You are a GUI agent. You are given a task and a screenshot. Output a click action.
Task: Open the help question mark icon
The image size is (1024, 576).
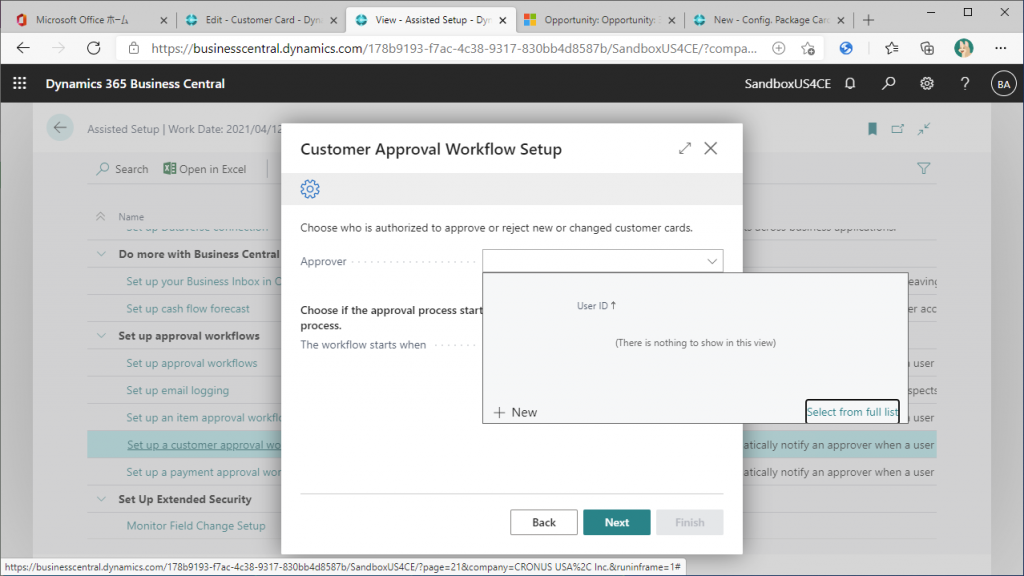click(964, 84)
